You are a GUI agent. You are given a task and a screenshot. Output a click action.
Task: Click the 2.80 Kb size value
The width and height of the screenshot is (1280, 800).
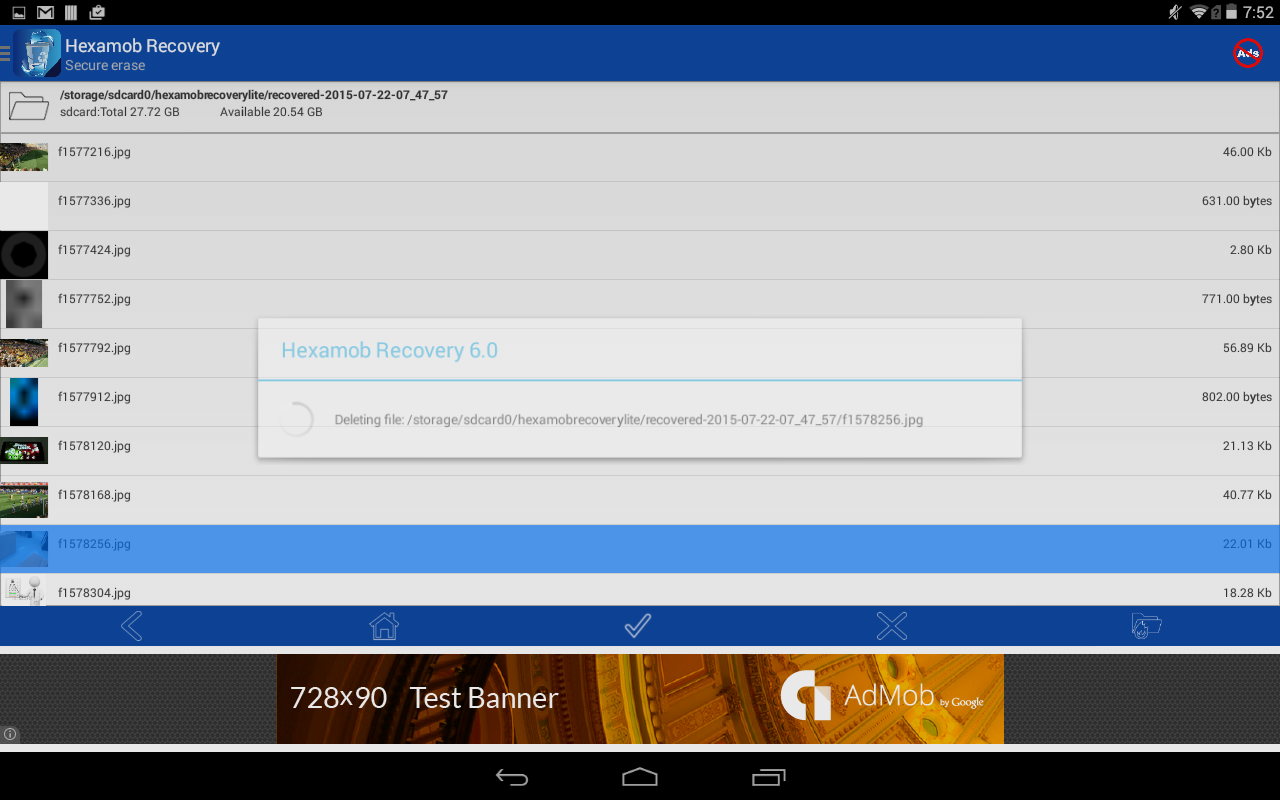(x=1250, y=250)
